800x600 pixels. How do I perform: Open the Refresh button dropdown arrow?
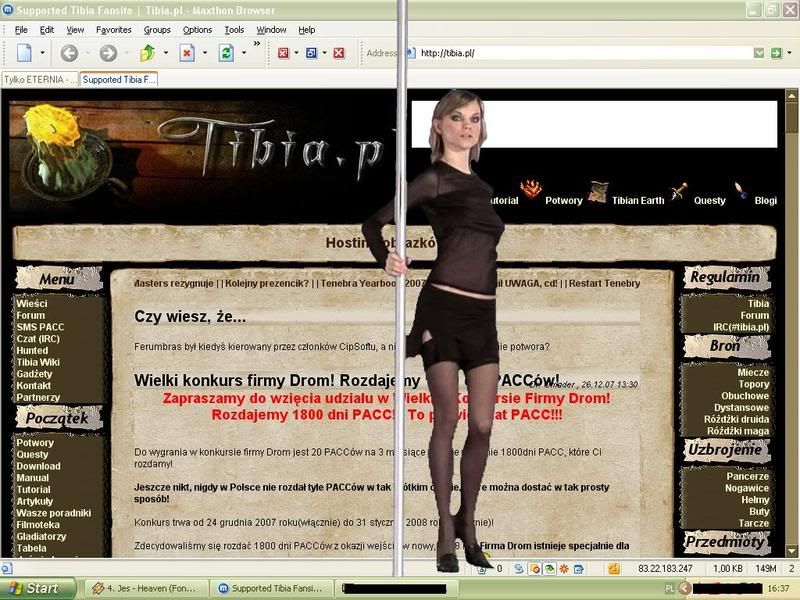click(244, 53)
